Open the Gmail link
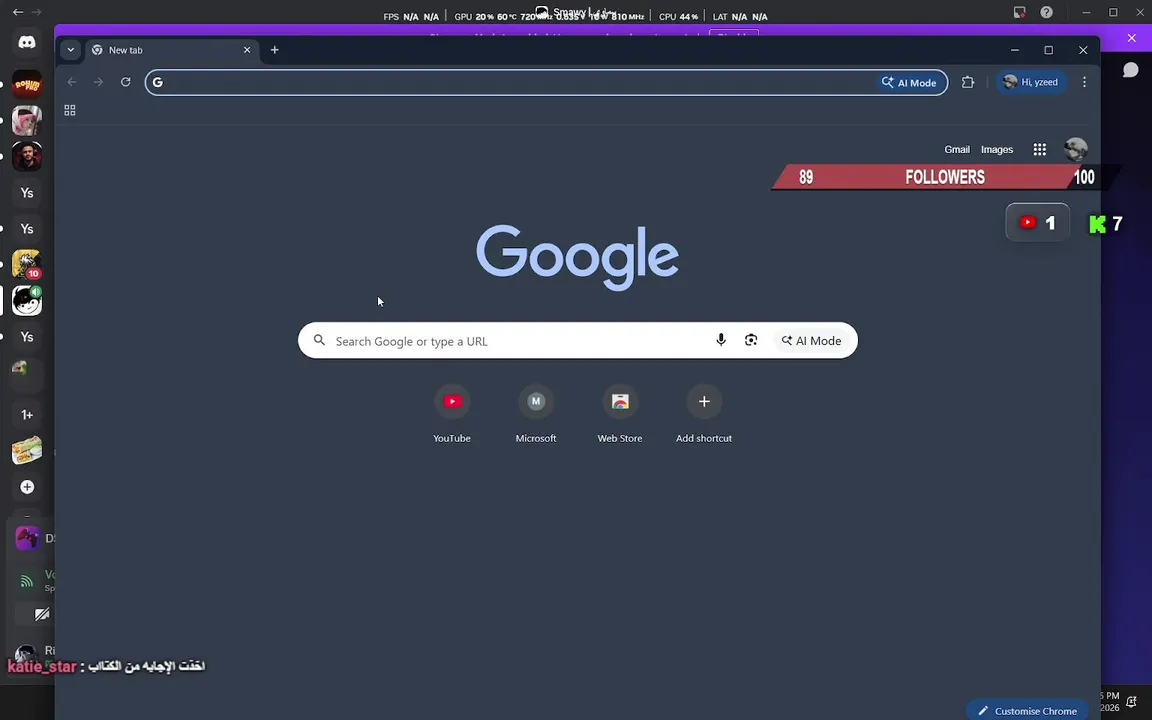The width and height of the screenshot is (1152, 720). point(957,149)
